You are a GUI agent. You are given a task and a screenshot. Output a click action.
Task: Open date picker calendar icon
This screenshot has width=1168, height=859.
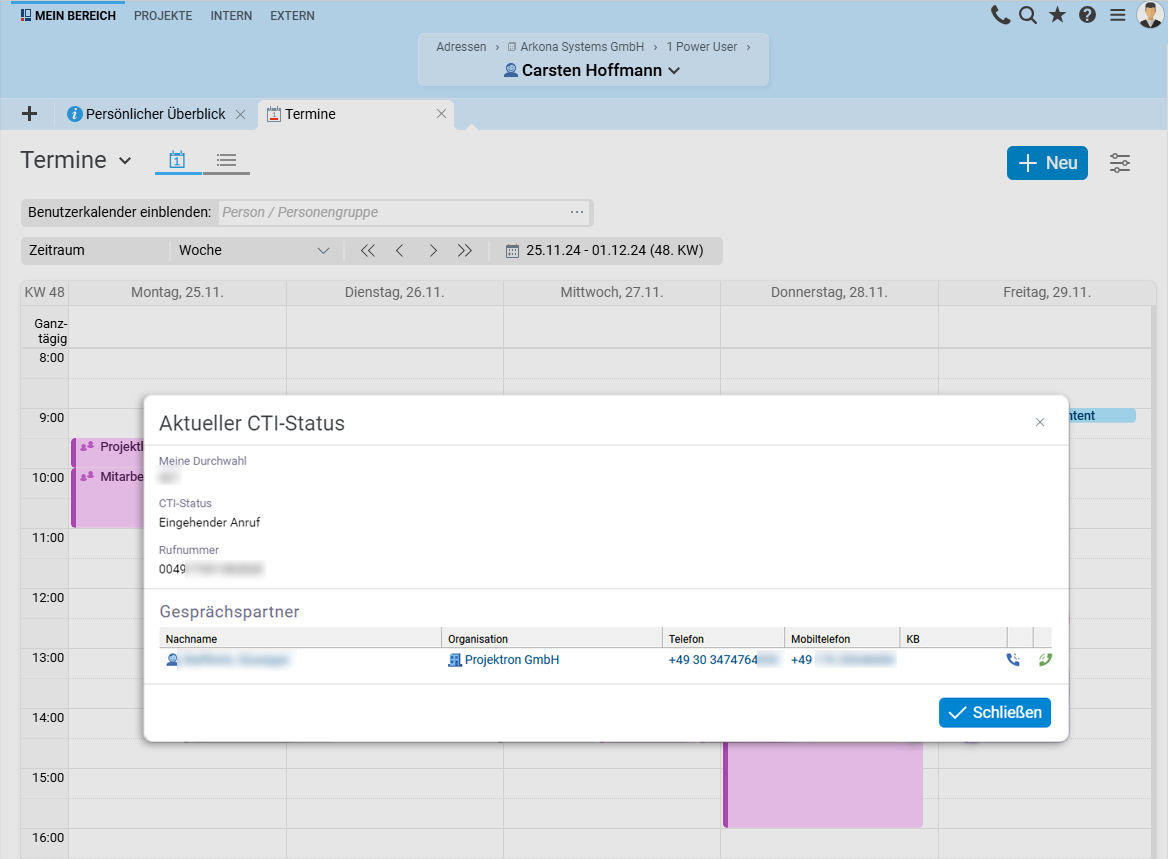tap(512, 251)
